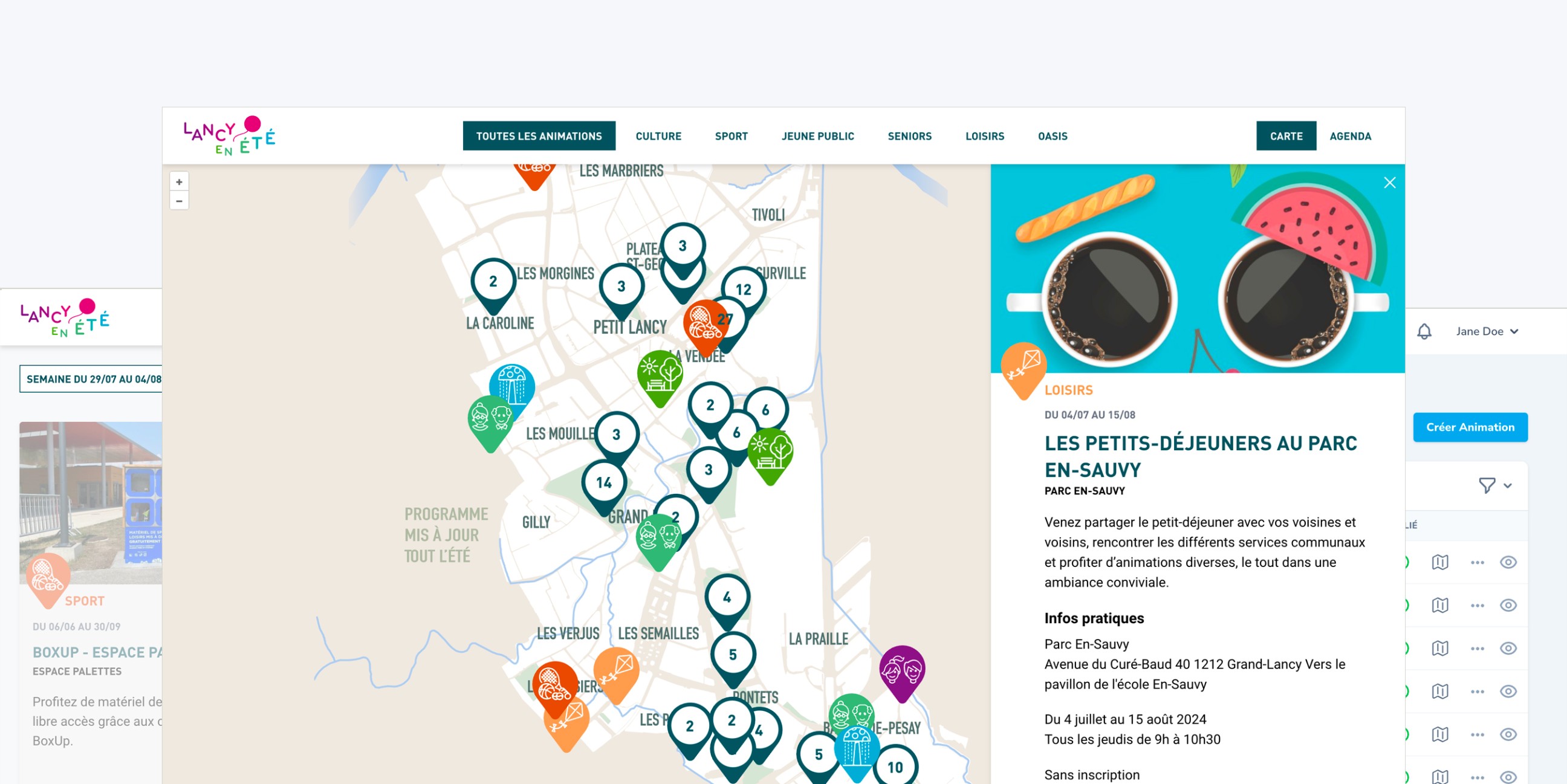The image size is (1567, 784).
Task: Click the Créer Animation button
Action: 1470,427
